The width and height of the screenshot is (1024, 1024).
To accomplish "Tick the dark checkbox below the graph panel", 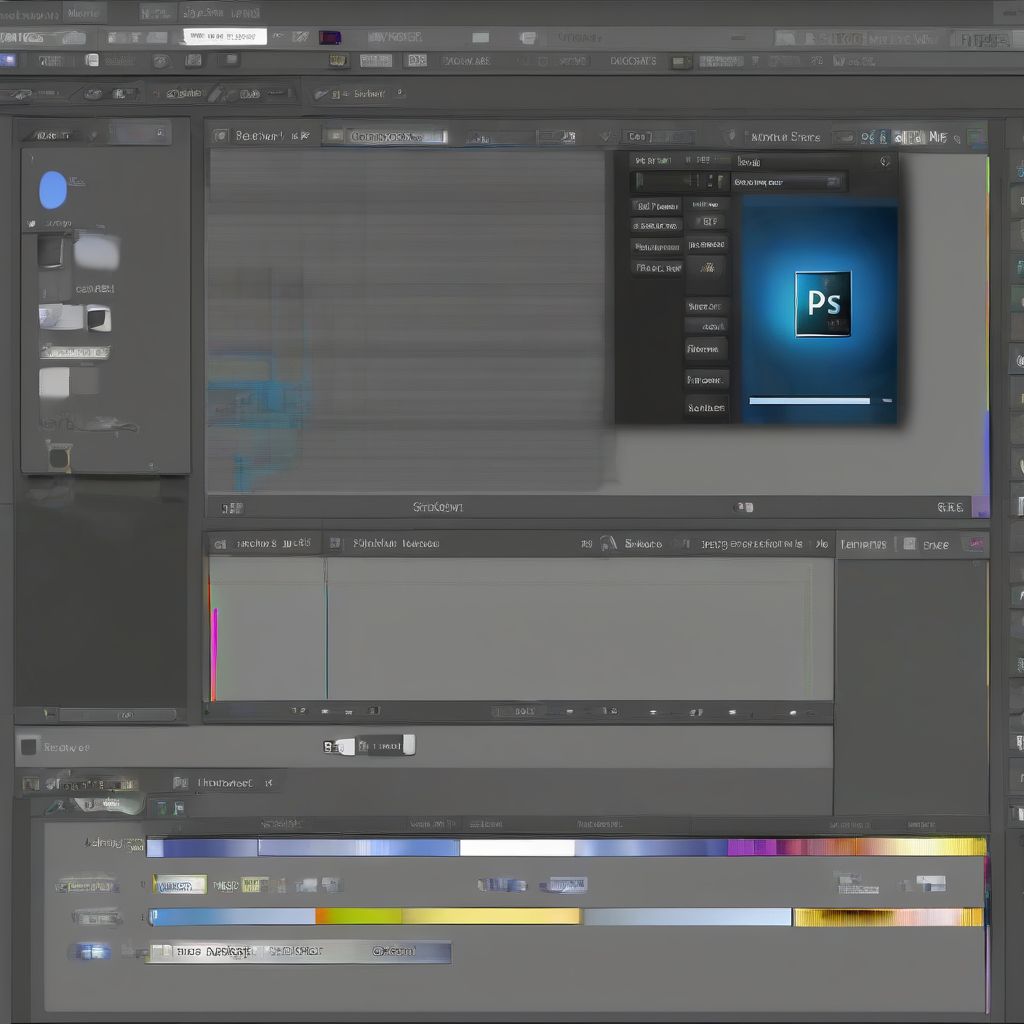I will 29,746.
